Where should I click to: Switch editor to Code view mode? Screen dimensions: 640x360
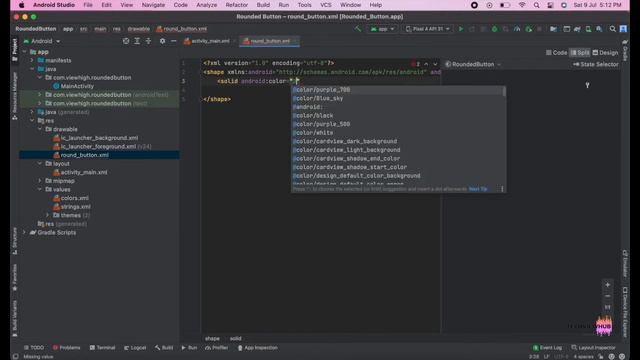[556, 53]
